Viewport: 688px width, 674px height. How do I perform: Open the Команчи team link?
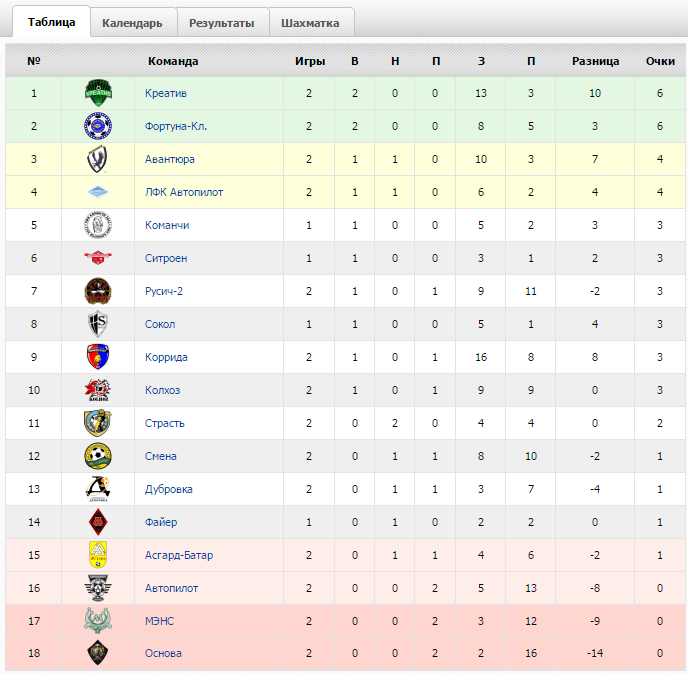(167, 225)
